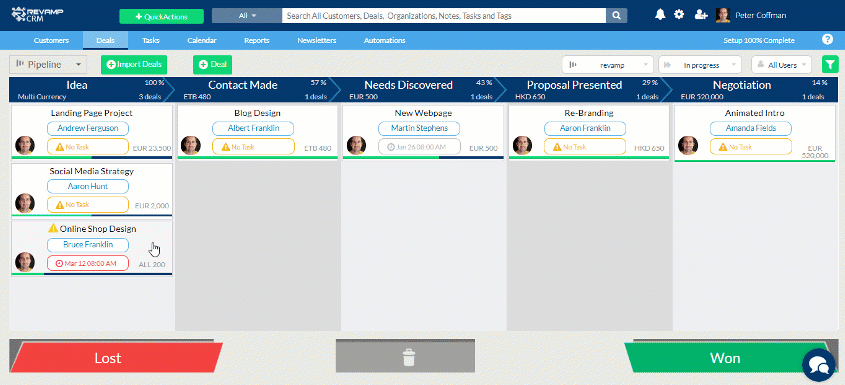The image size is (845, 385).
Task: Open the help question mark icon
Action: 827,39
